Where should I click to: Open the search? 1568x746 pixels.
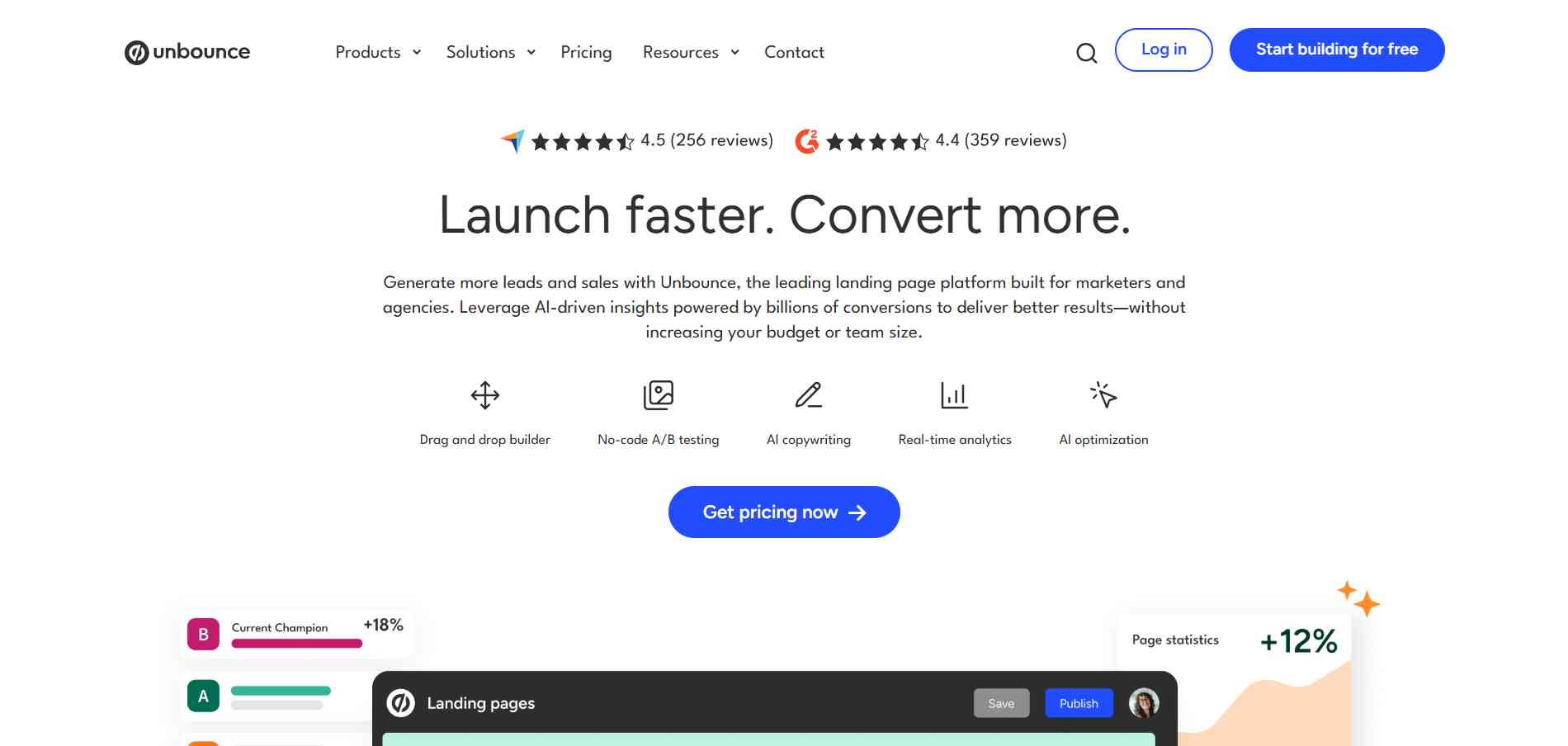(x=1087, y=52)
